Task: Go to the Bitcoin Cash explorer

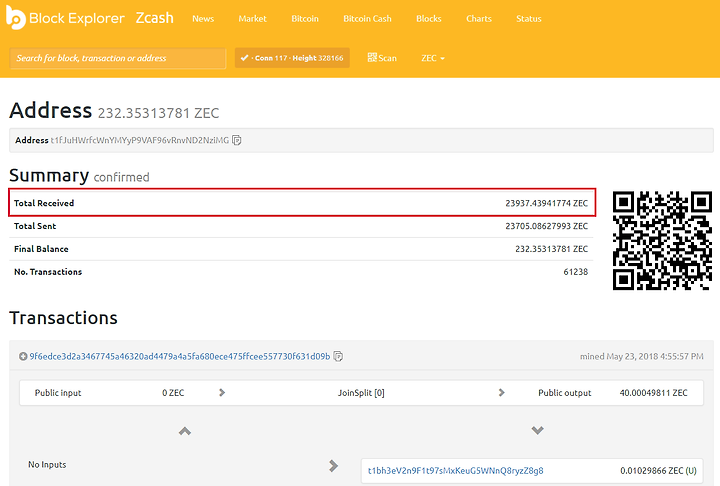Action: [x=367, y=19]
